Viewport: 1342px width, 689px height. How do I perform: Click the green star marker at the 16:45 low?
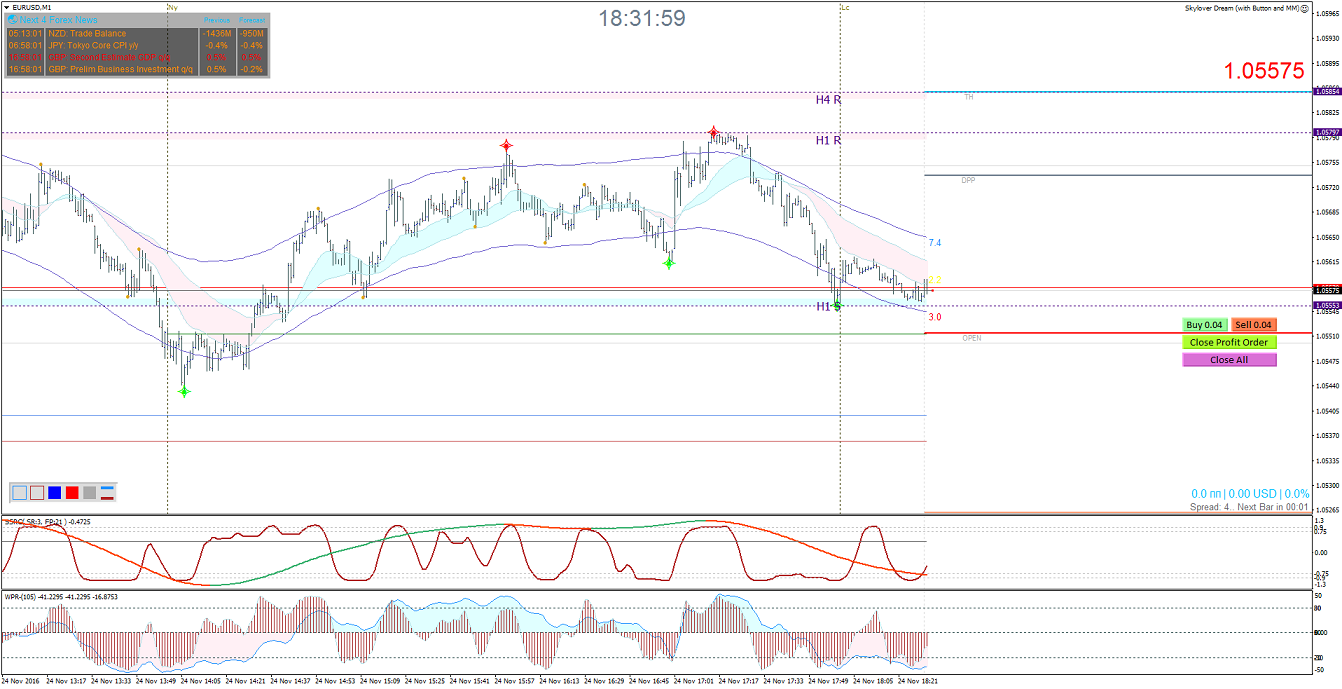click(668, 264)
